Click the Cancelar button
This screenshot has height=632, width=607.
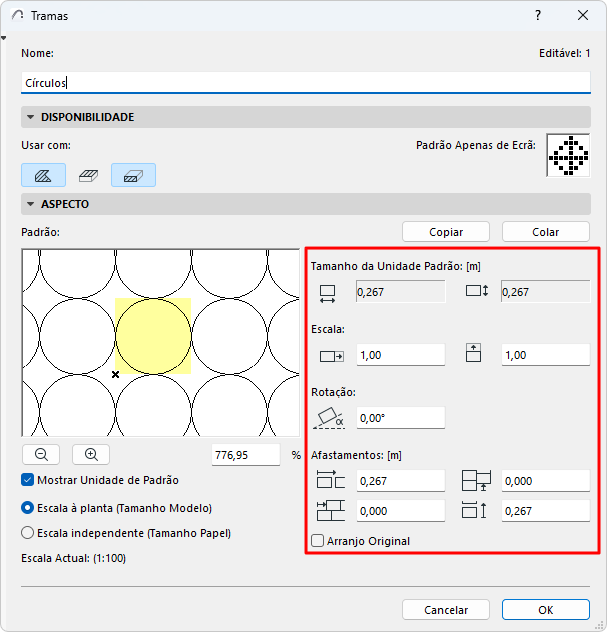[446, 609]
